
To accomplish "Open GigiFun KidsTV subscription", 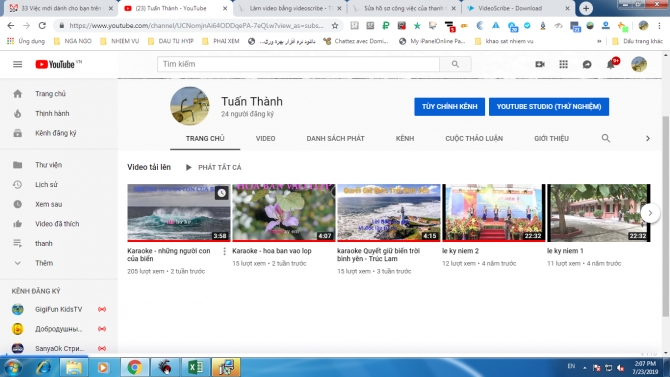I will (x=59, y=309).
